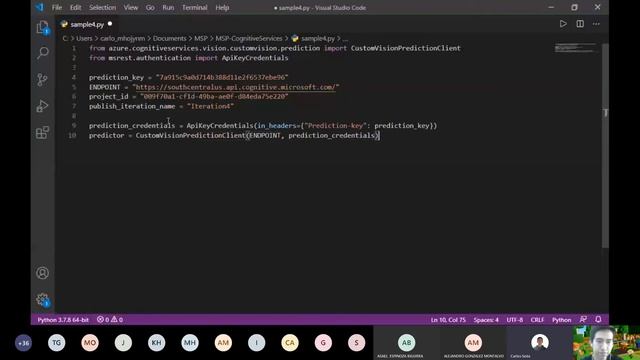Select the MH participant avatar
Screen dimensions: 640x360
click(190, 343)
